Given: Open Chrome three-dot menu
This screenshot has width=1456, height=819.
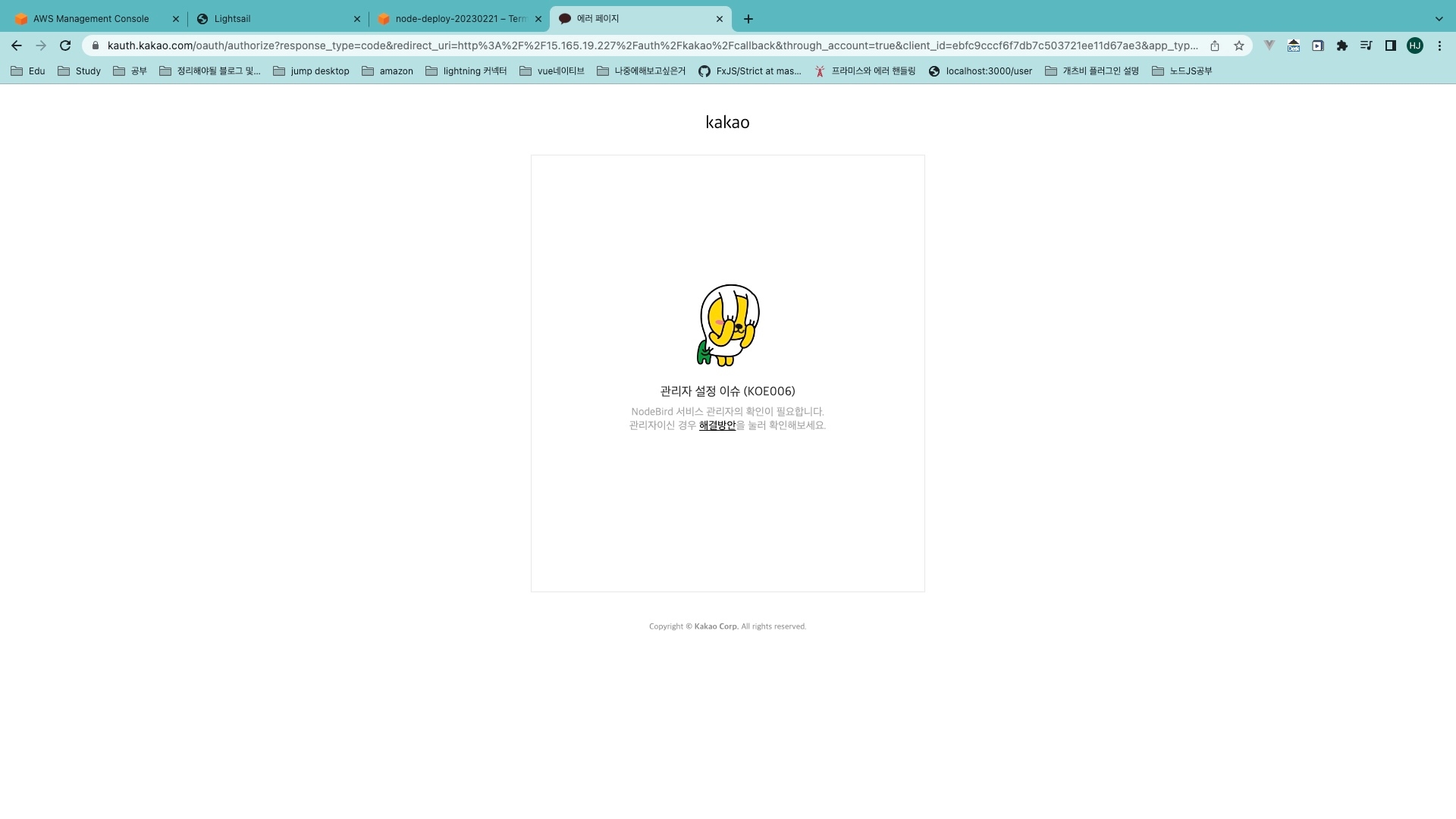Looking at the screenshot, I should click(1439, 45).
